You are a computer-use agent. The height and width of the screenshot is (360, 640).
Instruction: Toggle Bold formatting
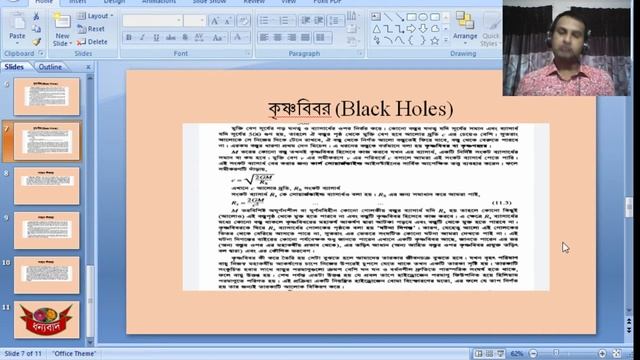(x=129, y=38)
